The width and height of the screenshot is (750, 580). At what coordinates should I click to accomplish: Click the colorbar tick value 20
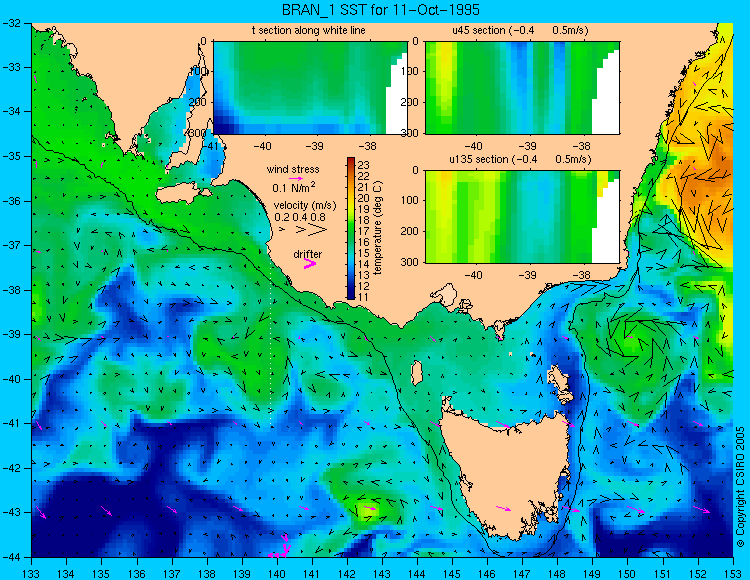(364, 198)
